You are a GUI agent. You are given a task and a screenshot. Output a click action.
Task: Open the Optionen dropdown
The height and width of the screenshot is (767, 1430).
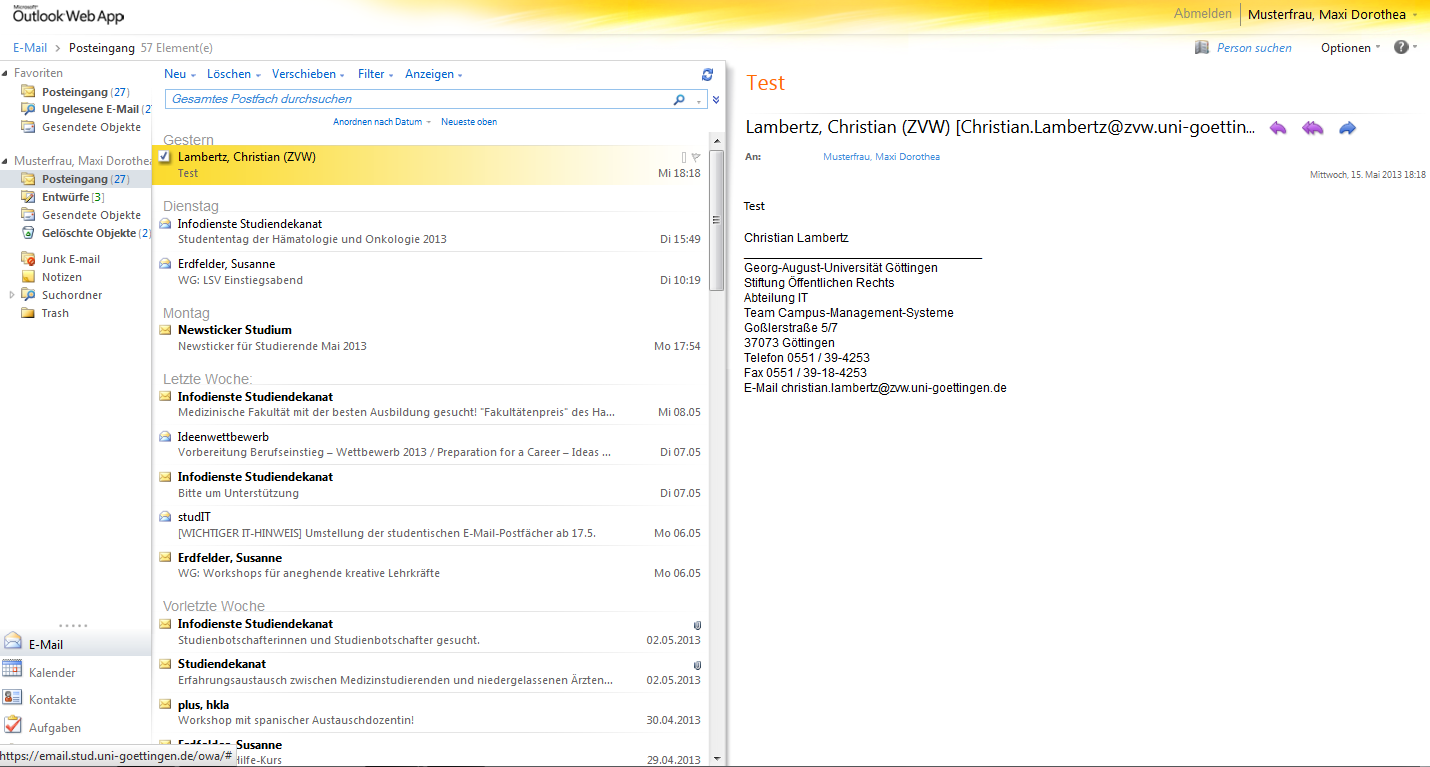click(1350, 48)
